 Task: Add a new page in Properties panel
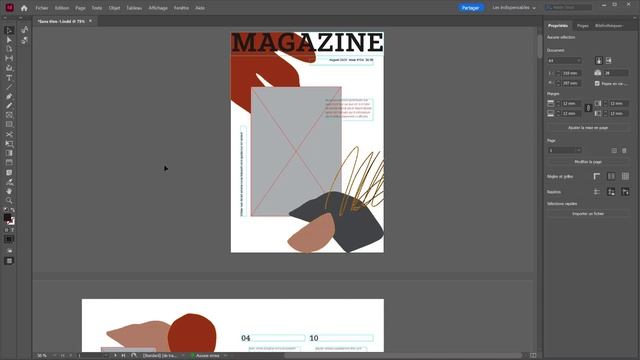click(614, 151)
